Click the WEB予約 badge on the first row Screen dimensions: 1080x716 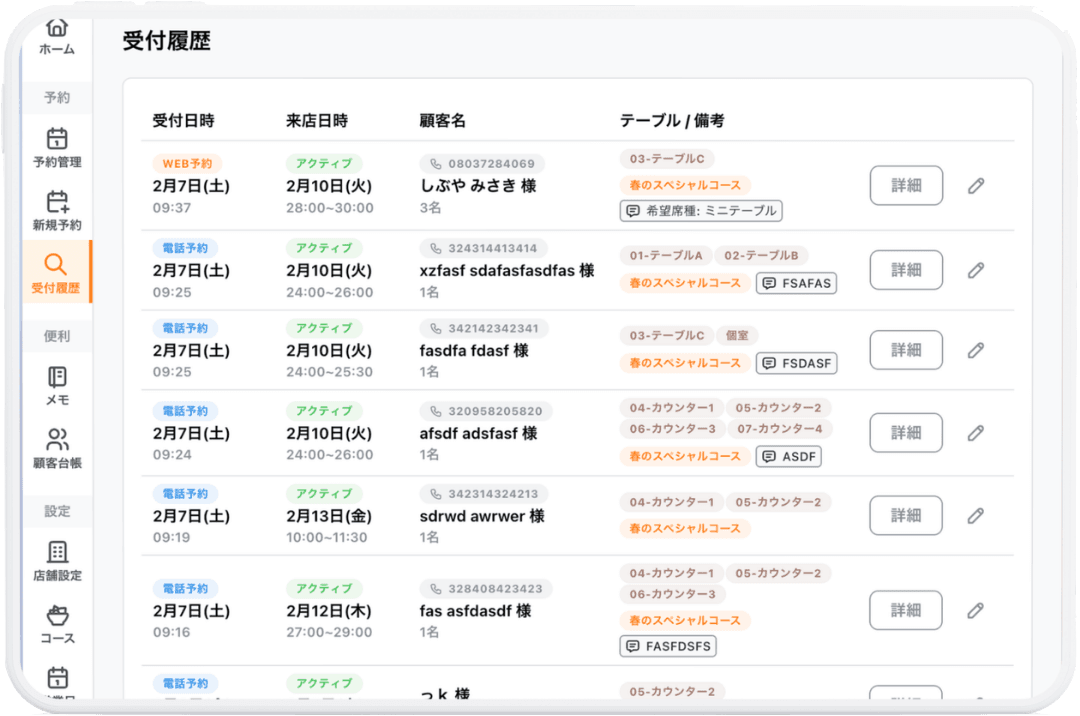[185, 164]
